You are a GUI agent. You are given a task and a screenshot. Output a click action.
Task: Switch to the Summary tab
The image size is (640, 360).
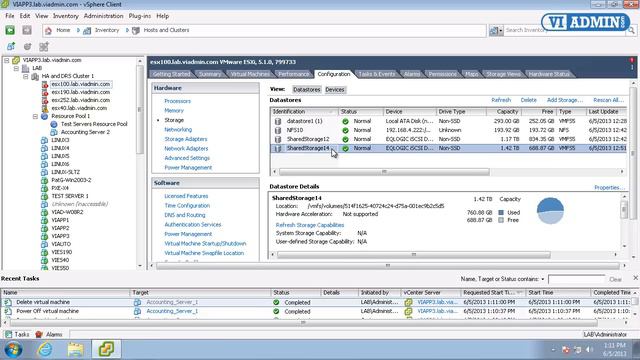[x=210, y=74]
